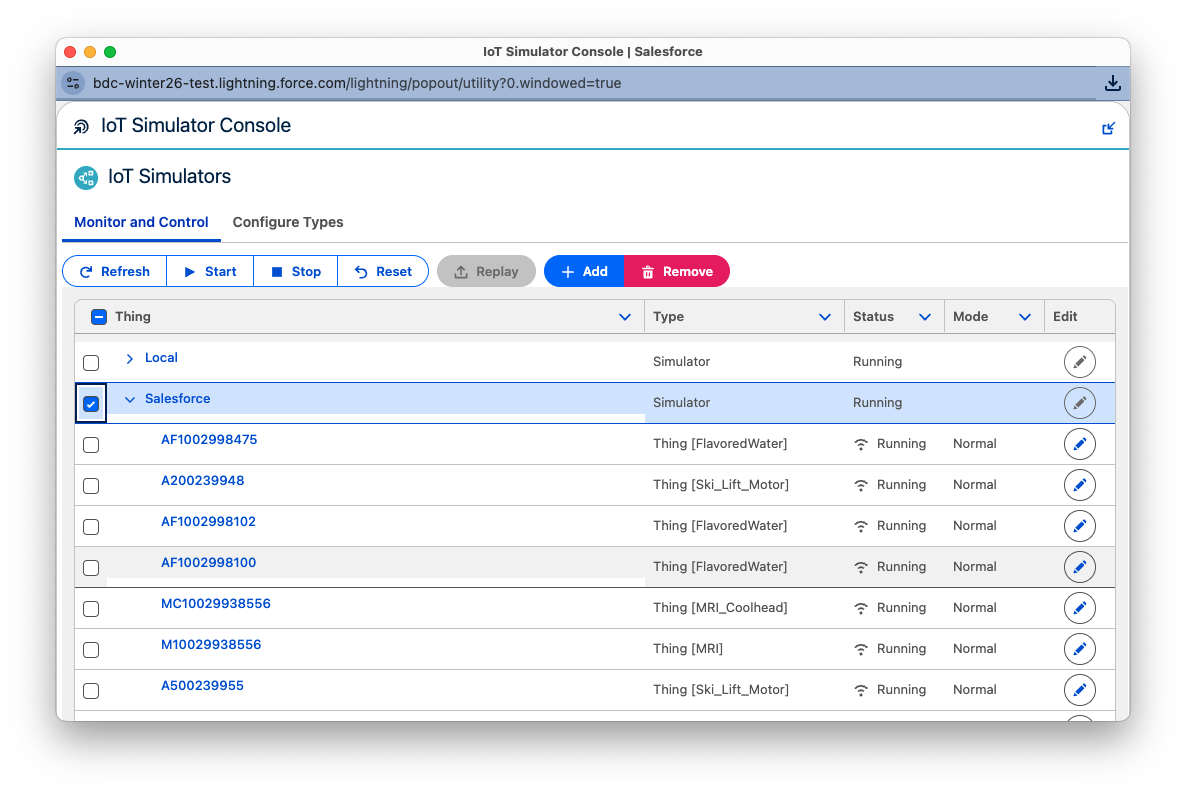Click the download icon in address bar
Viewport: 1186px width, 795px height.
pyautogui.click(x=1112, y=83)
